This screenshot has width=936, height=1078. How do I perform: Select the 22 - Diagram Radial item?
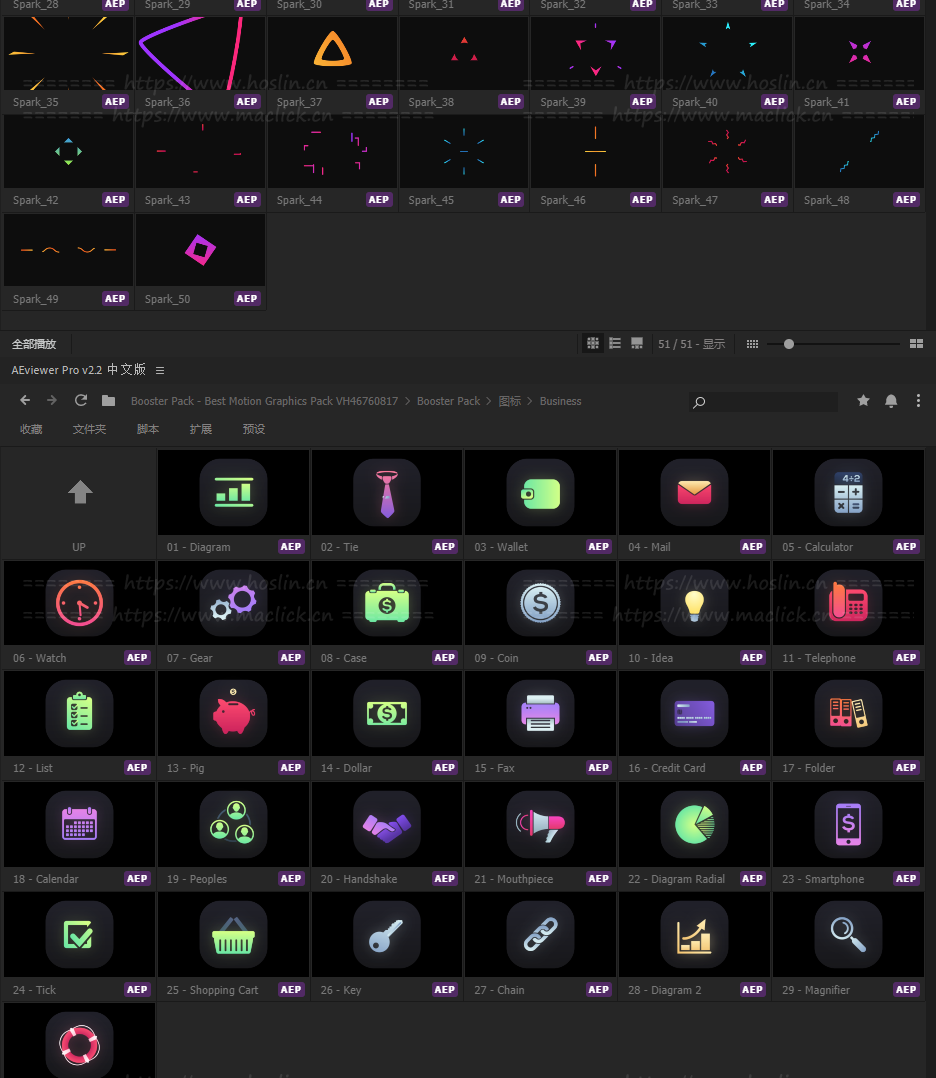pos(694,835)
